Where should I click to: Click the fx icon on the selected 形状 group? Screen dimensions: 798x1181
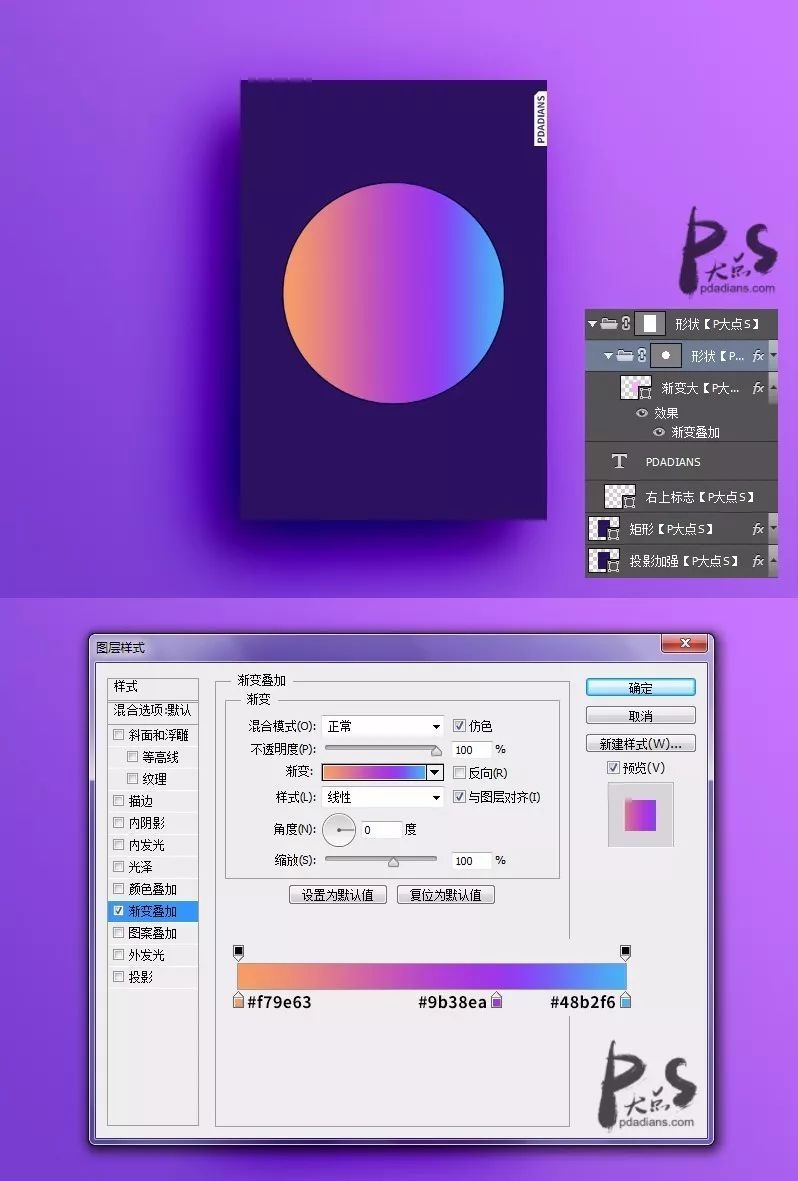point(758,356)
